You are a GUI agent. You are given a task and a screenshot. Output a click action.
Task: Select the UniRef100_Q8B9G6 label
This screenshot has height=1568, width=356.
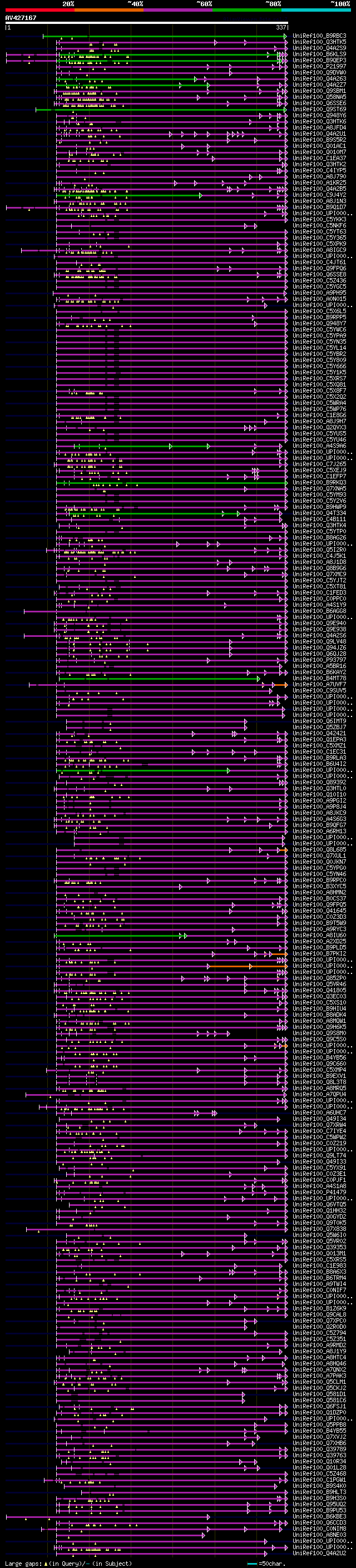319,568
